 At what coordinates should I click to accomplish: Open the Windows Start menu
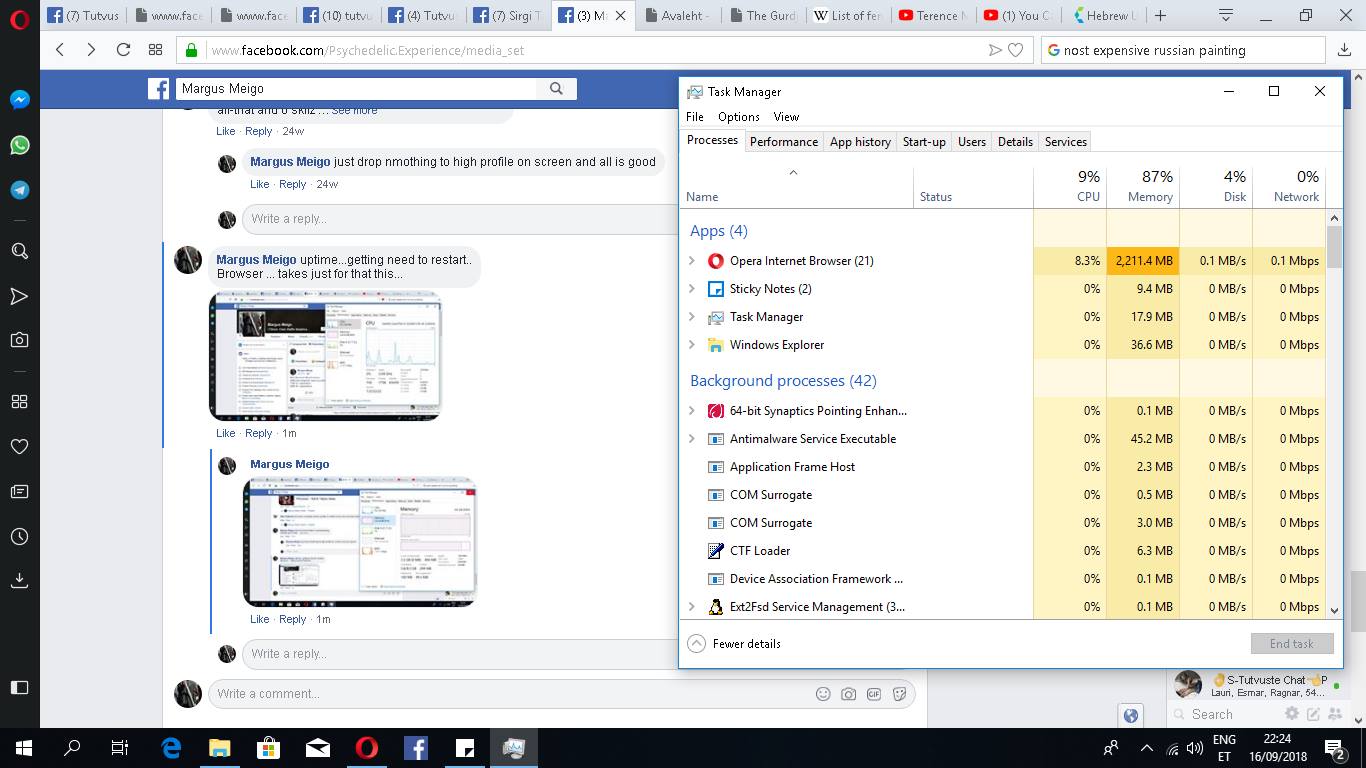(24, 748)
